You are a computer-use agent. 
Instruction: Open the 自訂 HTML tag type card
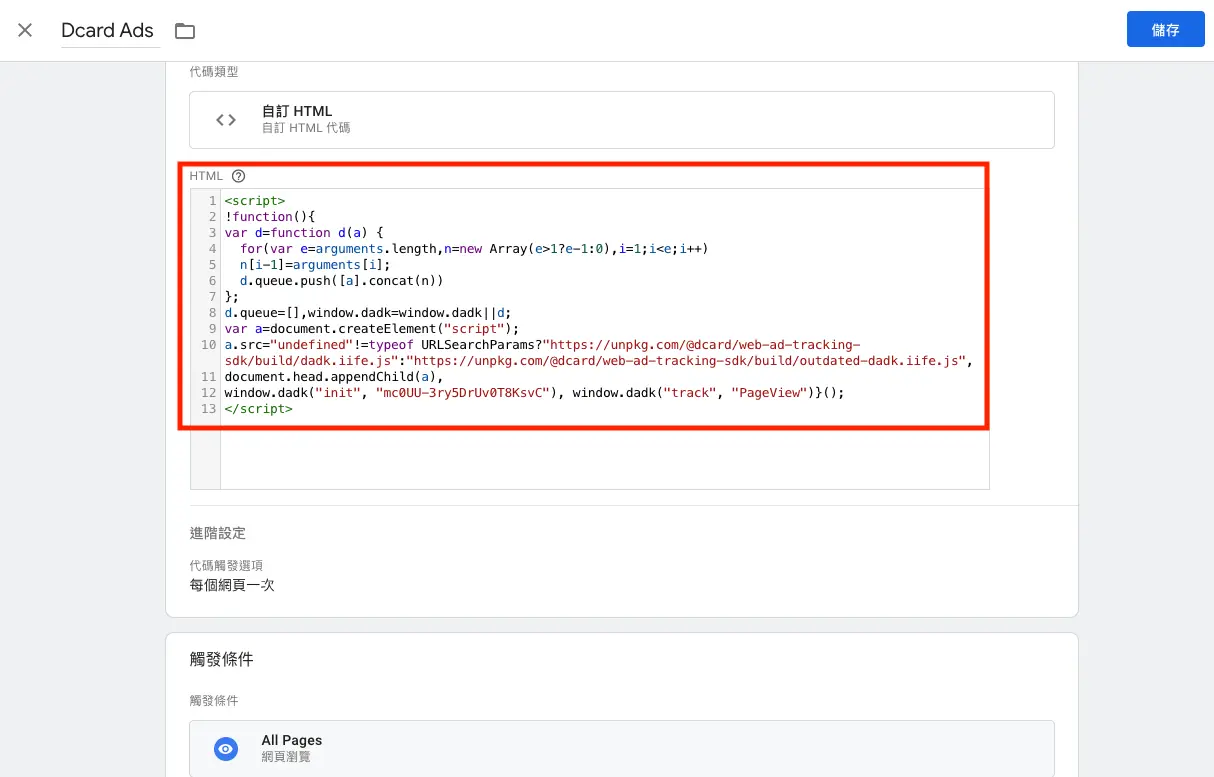point(621,120)
